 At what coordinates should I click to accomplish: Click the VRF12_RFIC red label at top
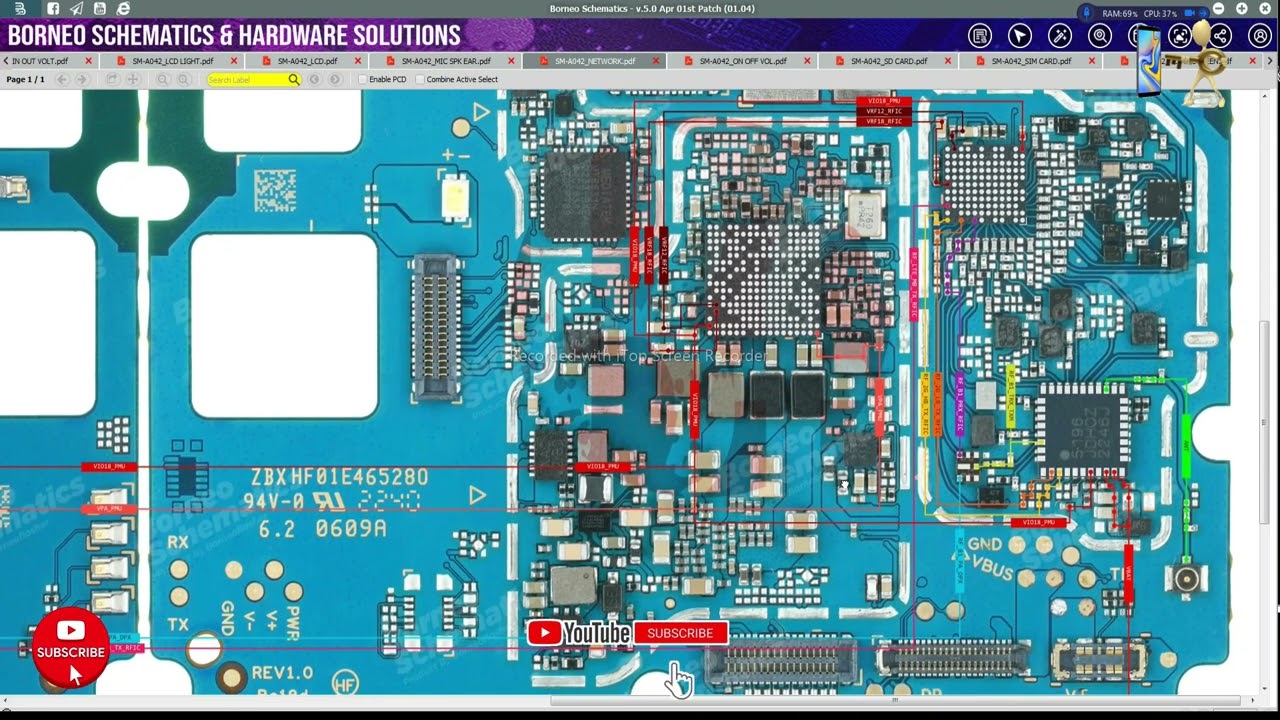(x=884, y=111)
